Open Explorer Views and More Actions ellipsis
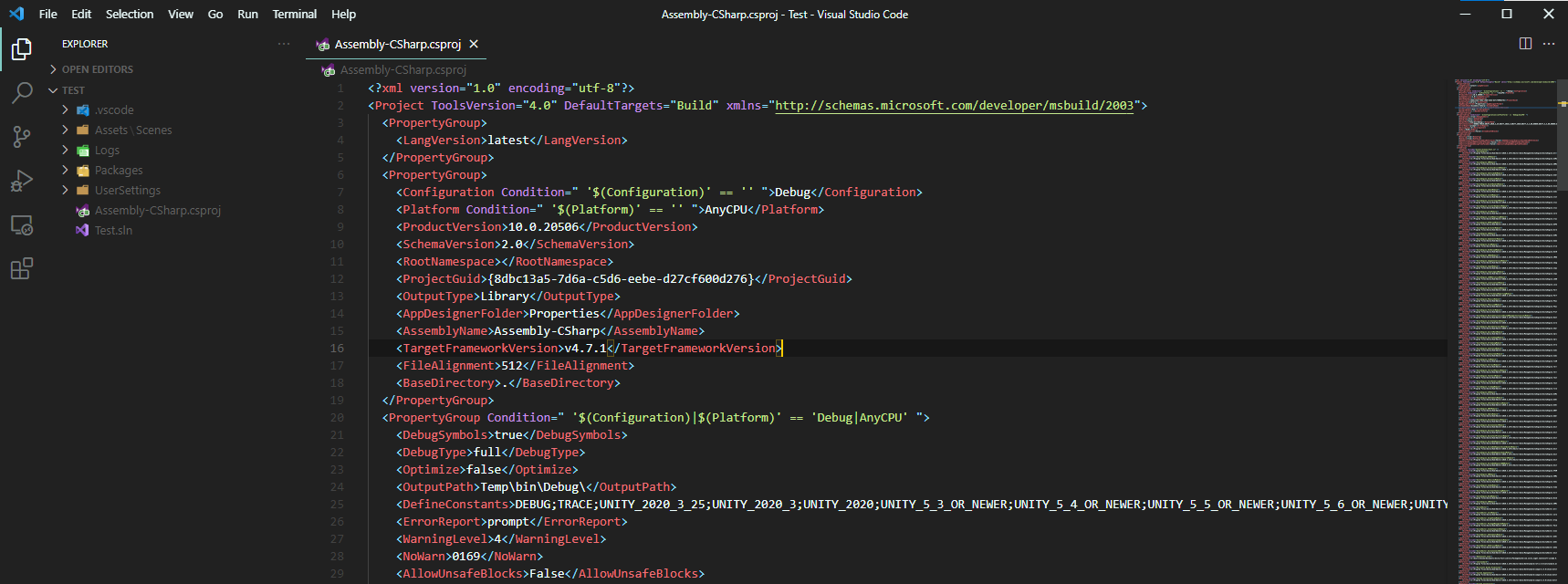Image resolution: width=1568 pixels, height=584 pixels. click(284, 44)
